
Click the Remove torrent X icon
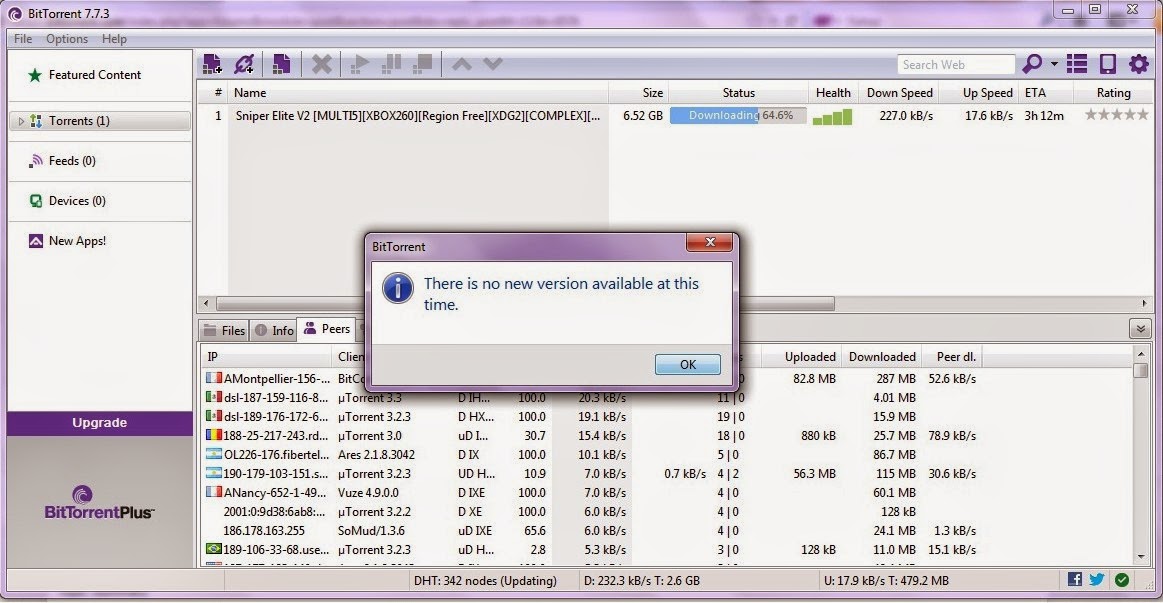coord(321,64)
